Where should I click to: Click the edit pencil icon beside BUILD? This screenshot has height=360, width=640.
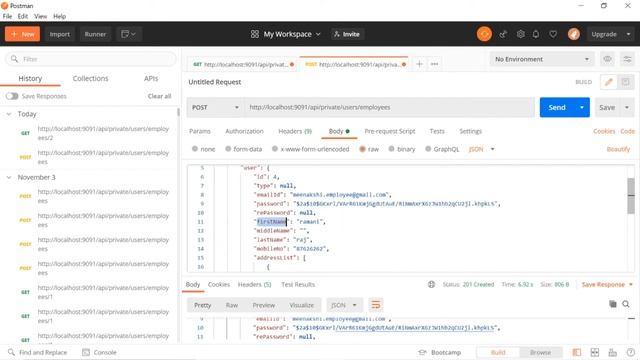(608, 82)
